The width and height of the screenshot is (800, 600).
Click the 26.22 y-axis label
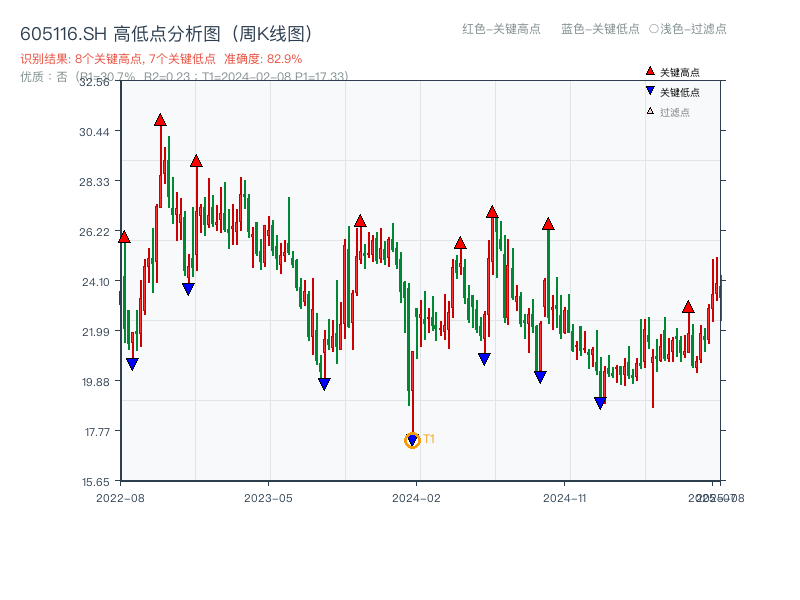pos(94,232)
